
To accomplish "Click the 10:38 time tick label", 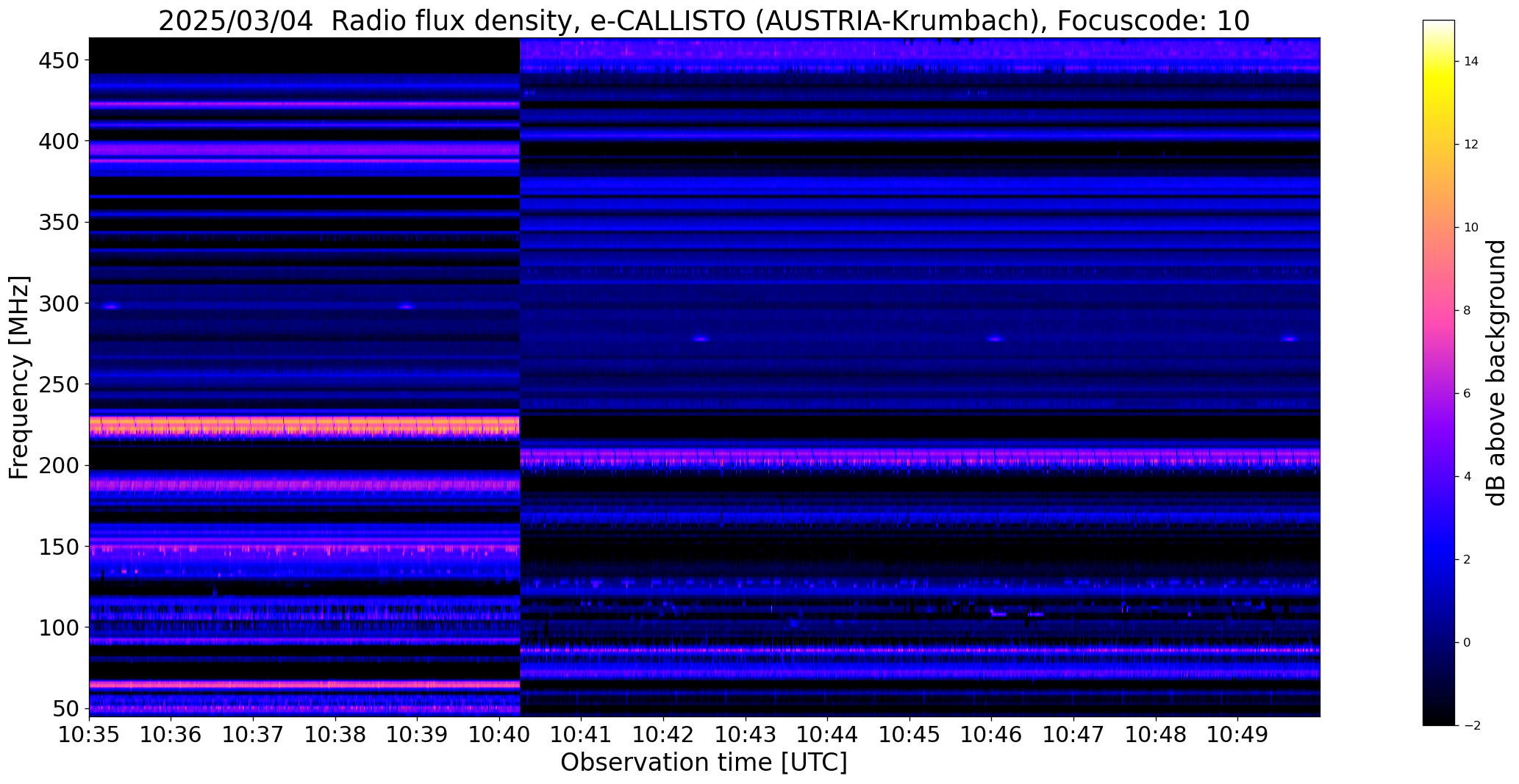I will 335,735.
